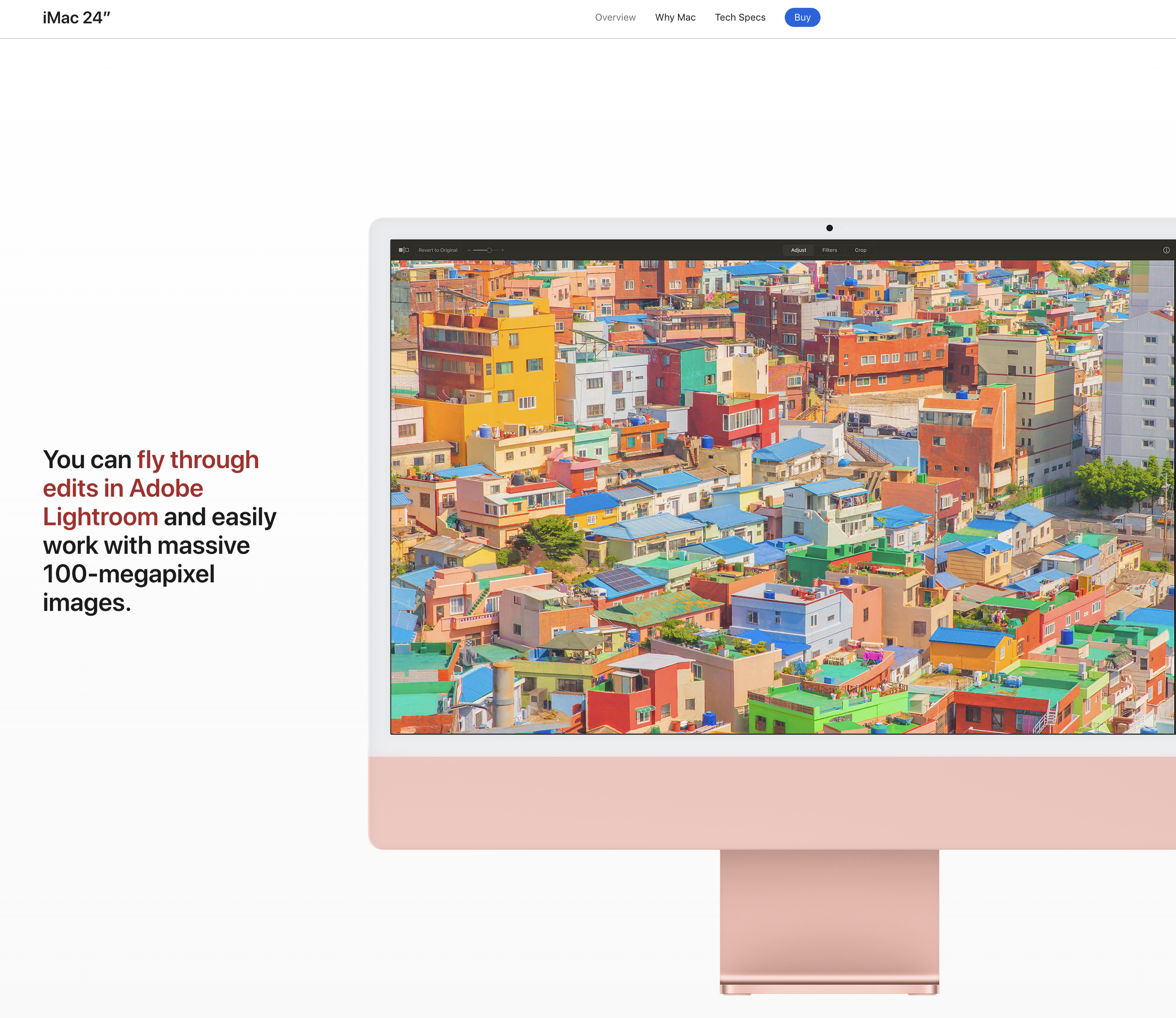Click the red 'fly through edits' text
Viewport: 1176px width, 1018px height.
pyautogui.click(x=151, y=488)
